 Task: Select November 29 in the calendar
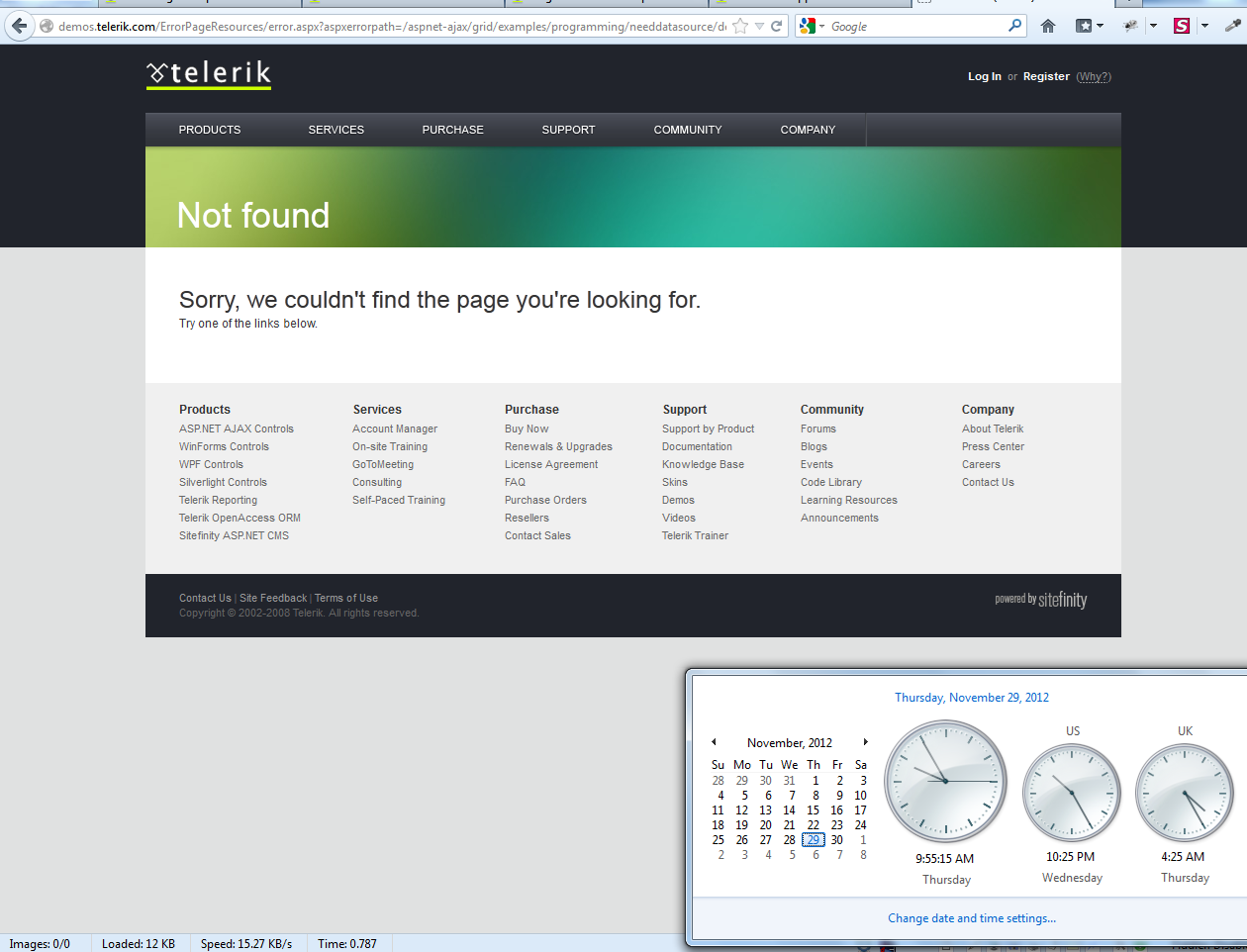pos(814,840)
